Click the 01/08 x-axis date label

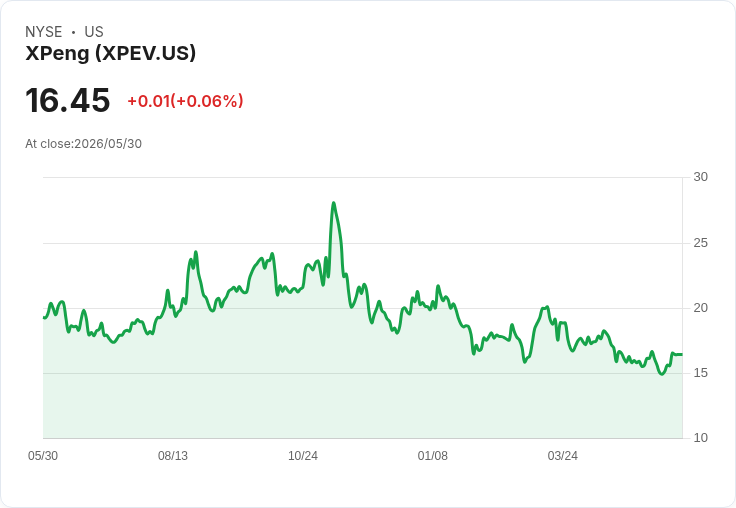point(433,456)
